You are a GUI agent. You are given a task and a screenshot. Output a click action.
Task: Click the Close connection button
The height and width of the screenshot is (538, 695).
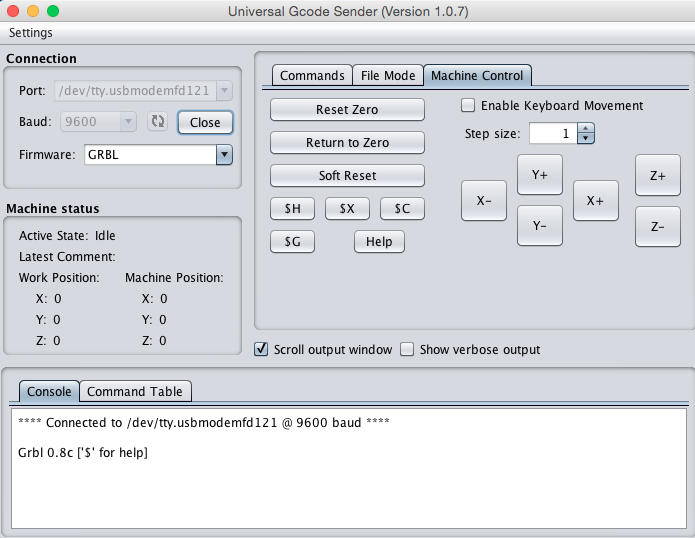point(205,122)
